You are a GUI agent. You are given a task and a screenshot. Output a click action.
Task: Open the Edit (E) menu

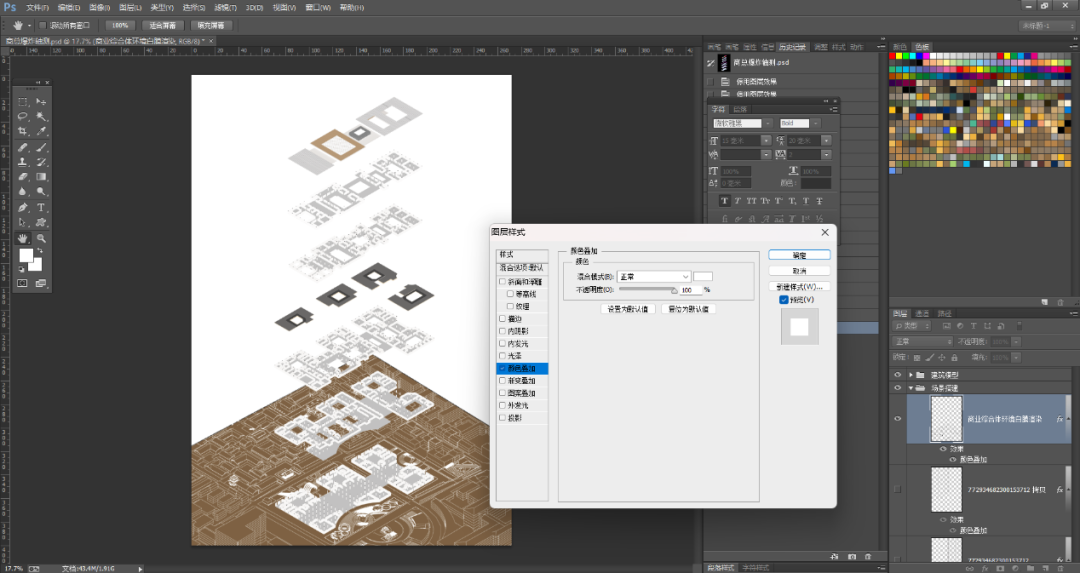pyautogui.click(x=68, y=8)
